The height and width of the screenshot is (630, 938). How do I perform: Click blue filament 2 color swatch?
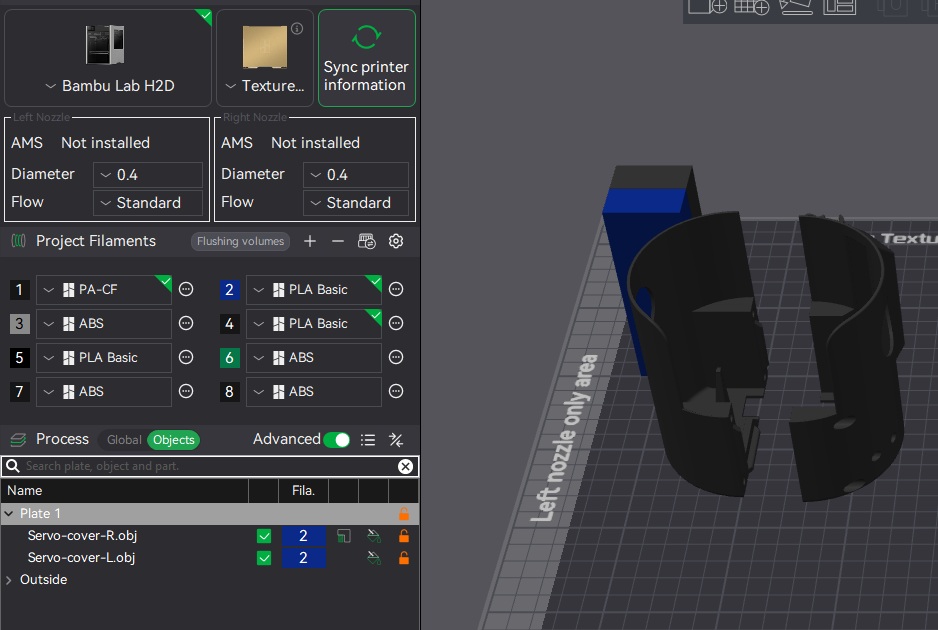pos(229,290)
